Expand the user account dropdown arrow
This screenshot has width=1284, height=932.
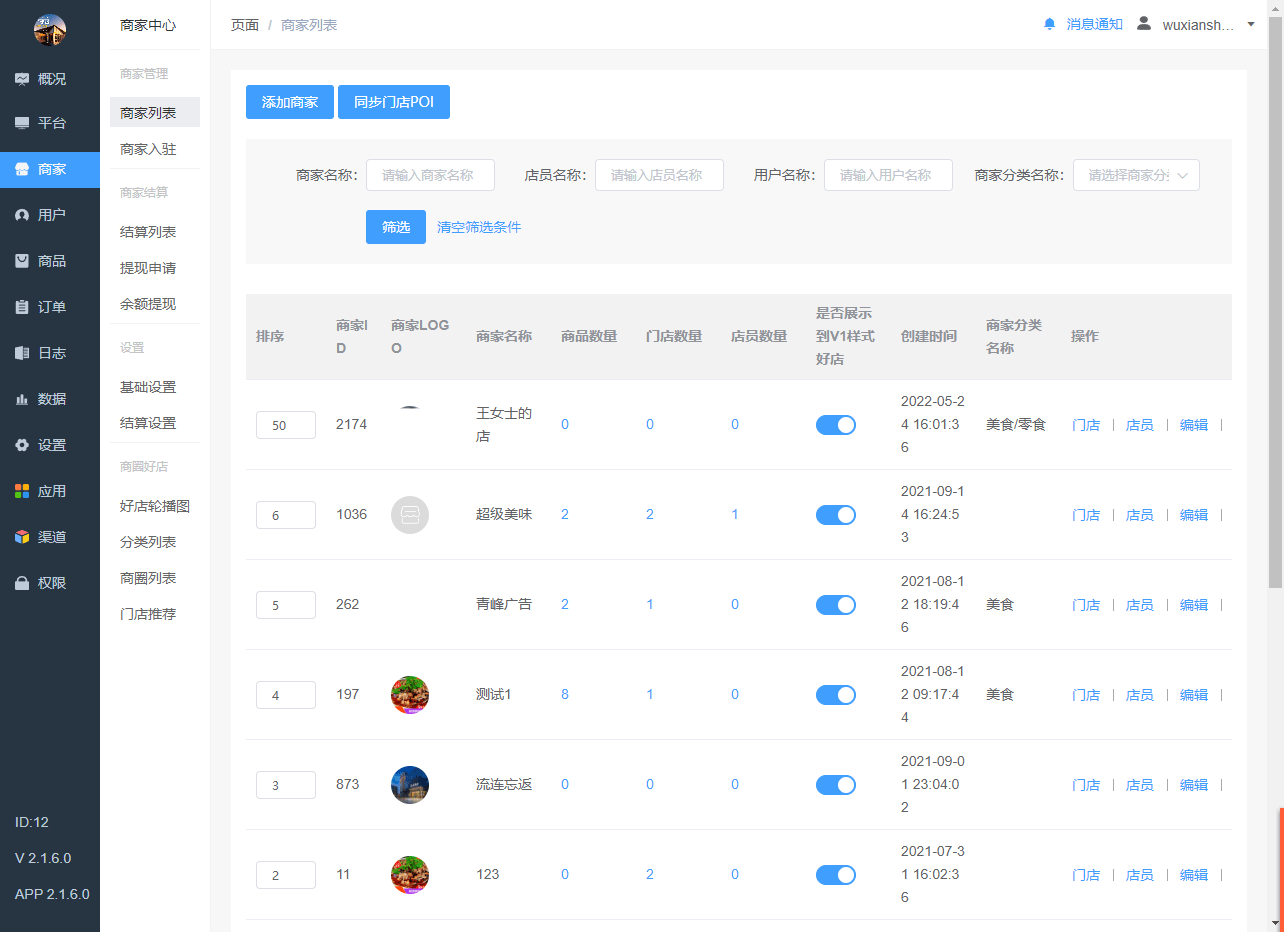[x=1251, y=24]
